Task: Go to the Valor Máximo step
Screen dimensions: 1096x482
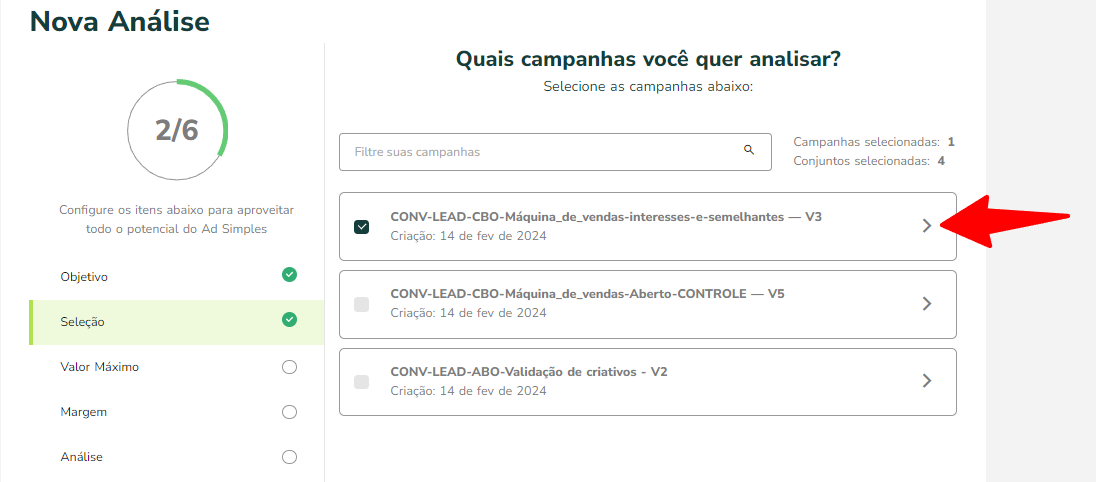Action: point(177,367)
